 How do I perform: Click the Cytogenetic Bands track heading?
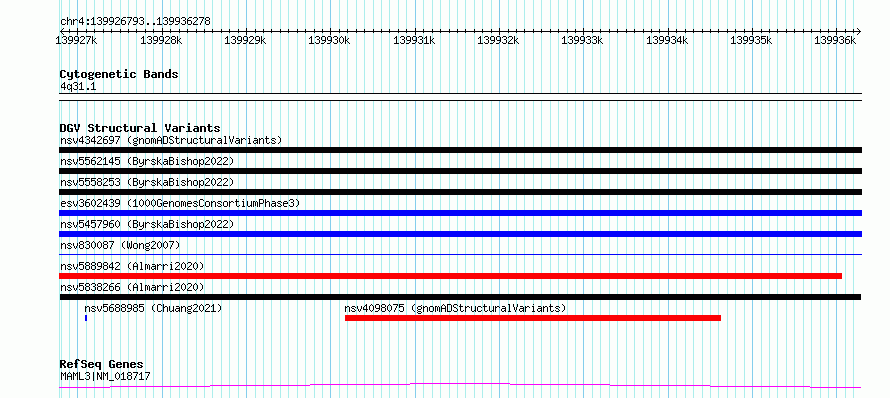[x=119, y=74]
